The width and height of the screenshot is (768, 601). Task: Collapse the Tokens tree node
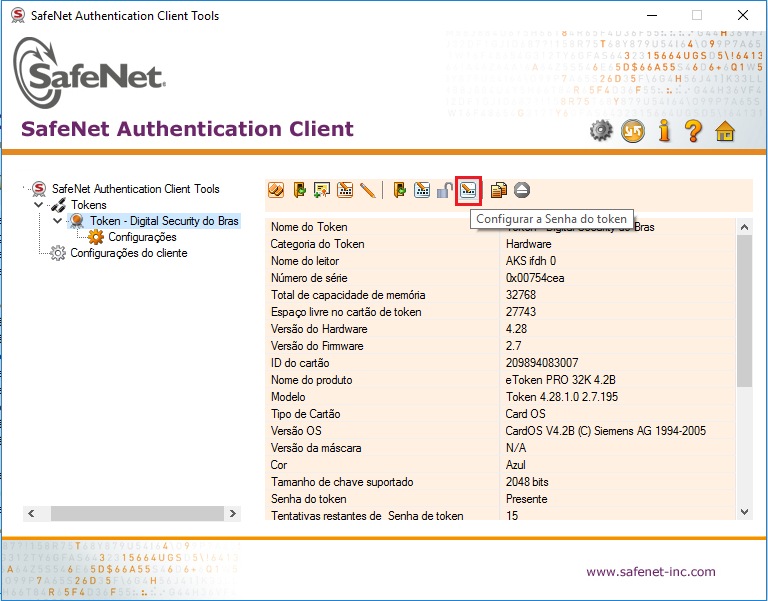(38, 204)
